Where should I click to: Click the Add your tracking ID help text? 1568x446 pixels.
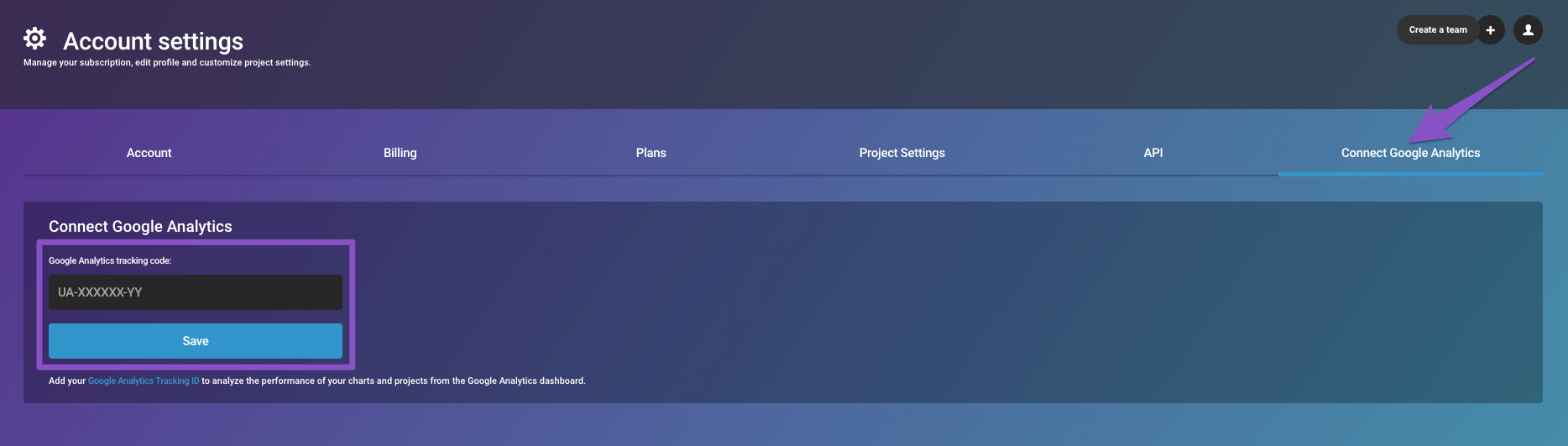[x=393, y=381]
